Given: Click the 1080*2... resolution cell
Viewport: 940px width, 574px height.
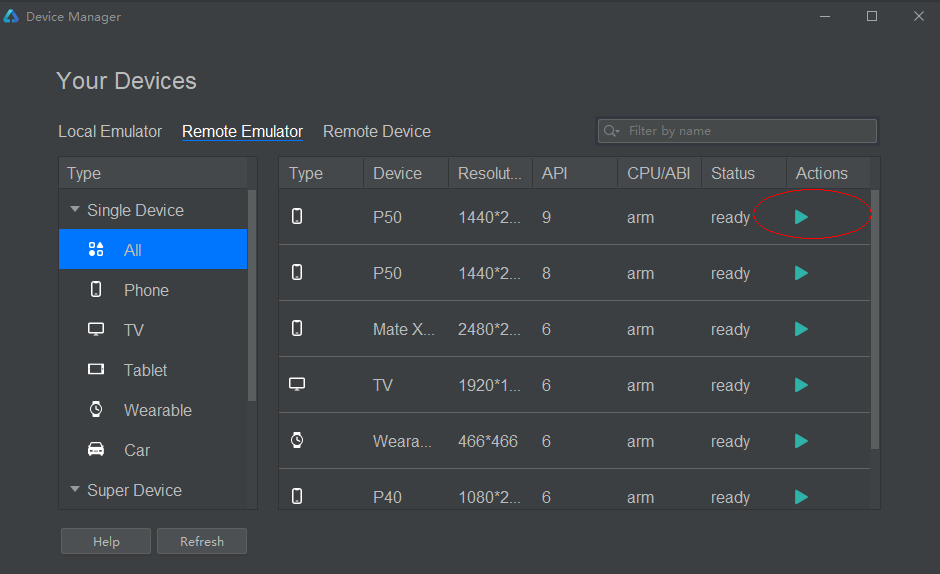Looking at the screenshot, I should [x=489, y=497].
